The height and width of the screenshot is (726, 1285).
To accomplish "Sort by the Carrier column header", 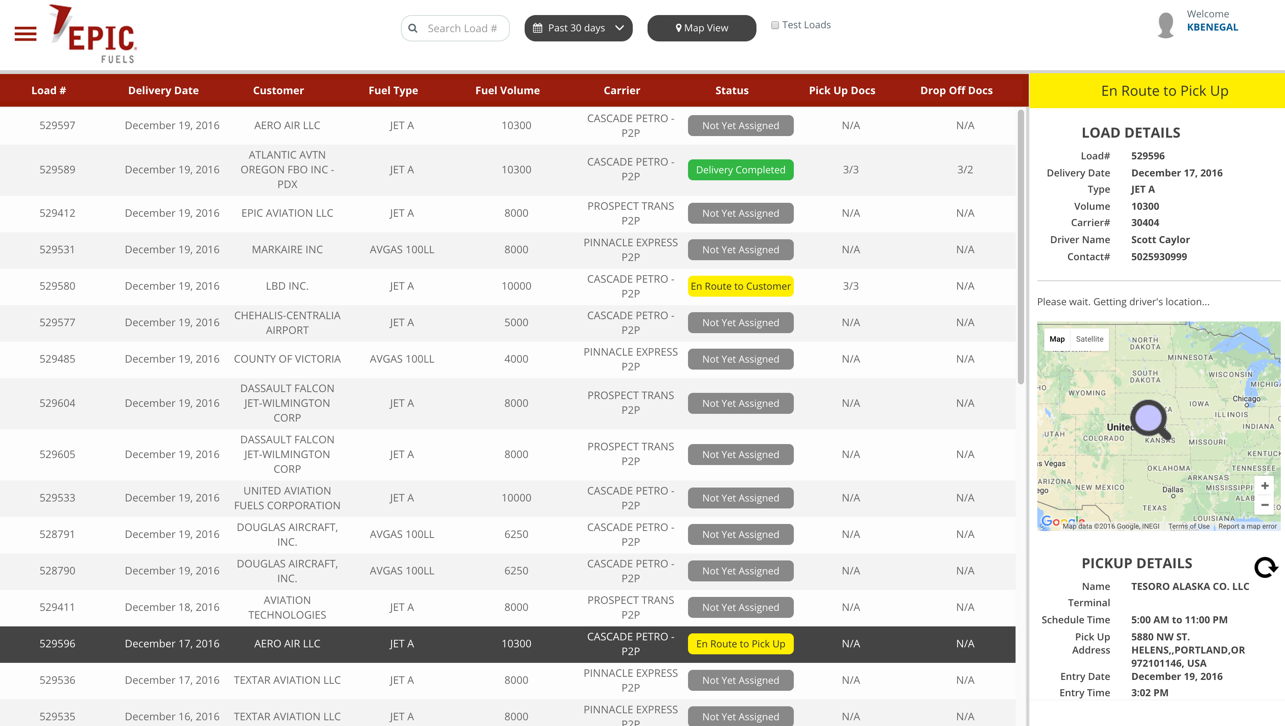I will [622, 90].
